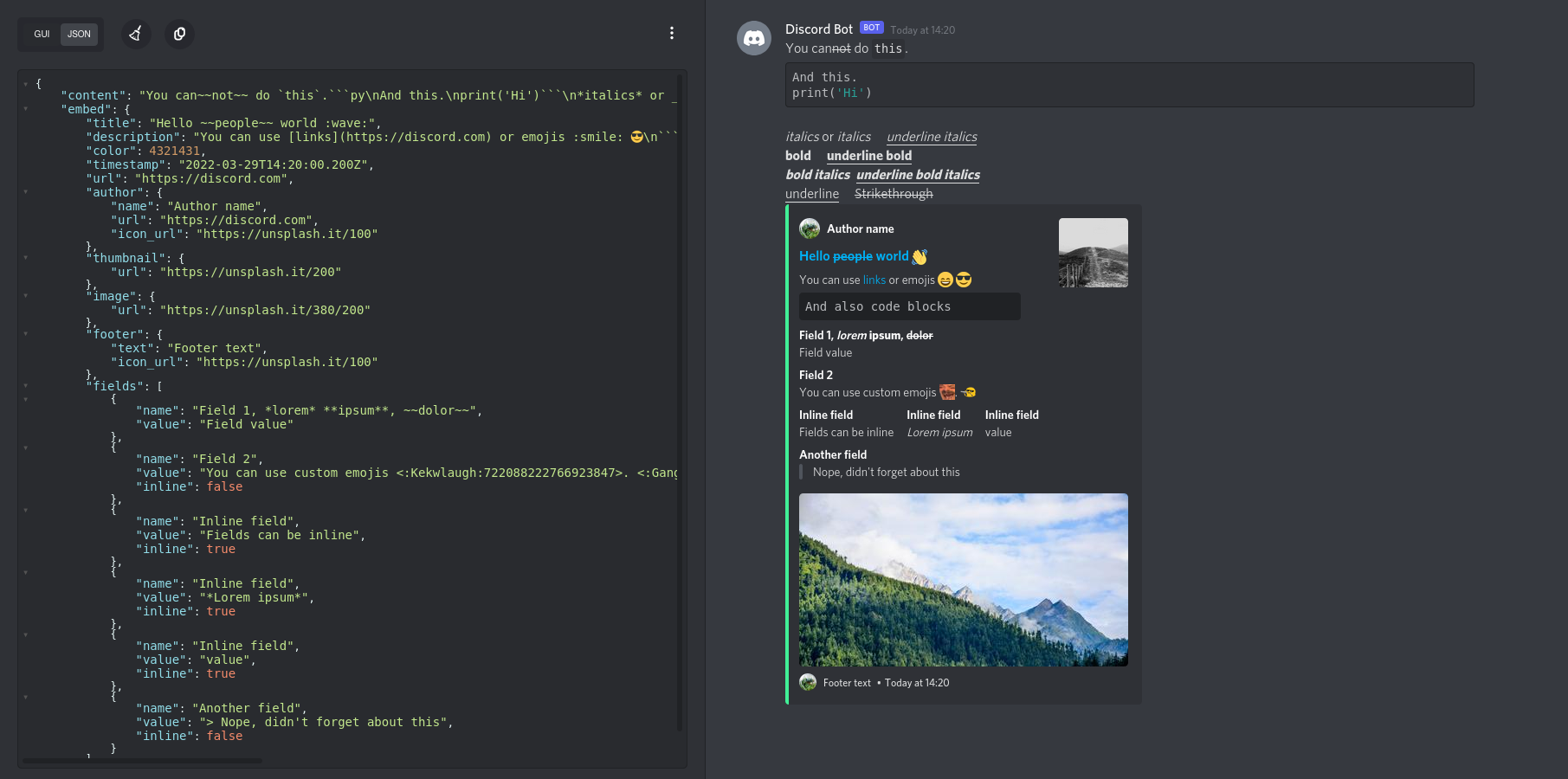Click the italic "Lorem ipsum" inline value
The height and width of the screenshot is (779, 1568).
939,433
